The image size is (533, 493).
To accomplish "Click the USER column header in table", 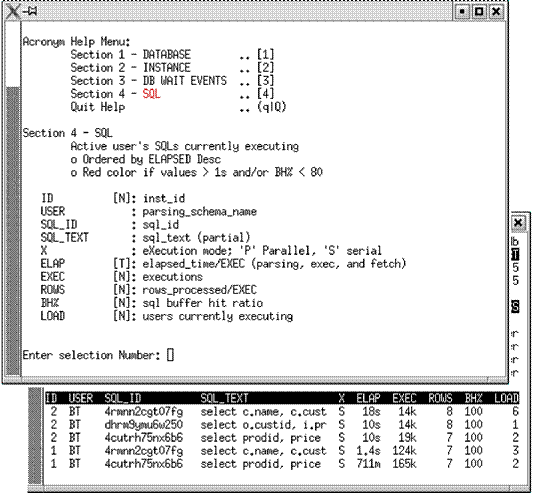I will (x=81, y=398).
